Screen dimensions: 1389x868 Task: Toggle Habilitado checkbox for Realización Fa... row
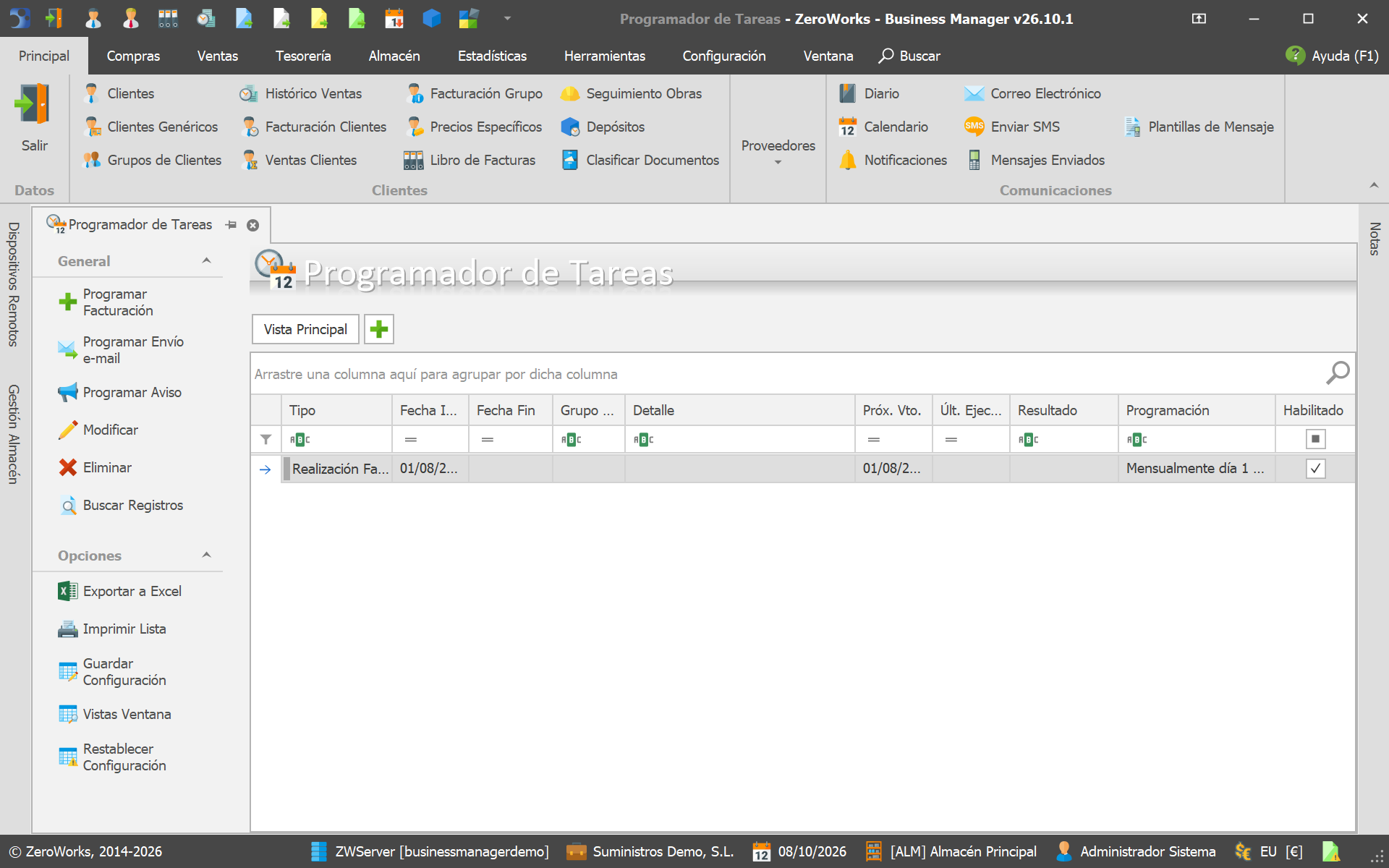coord(1315,469)
